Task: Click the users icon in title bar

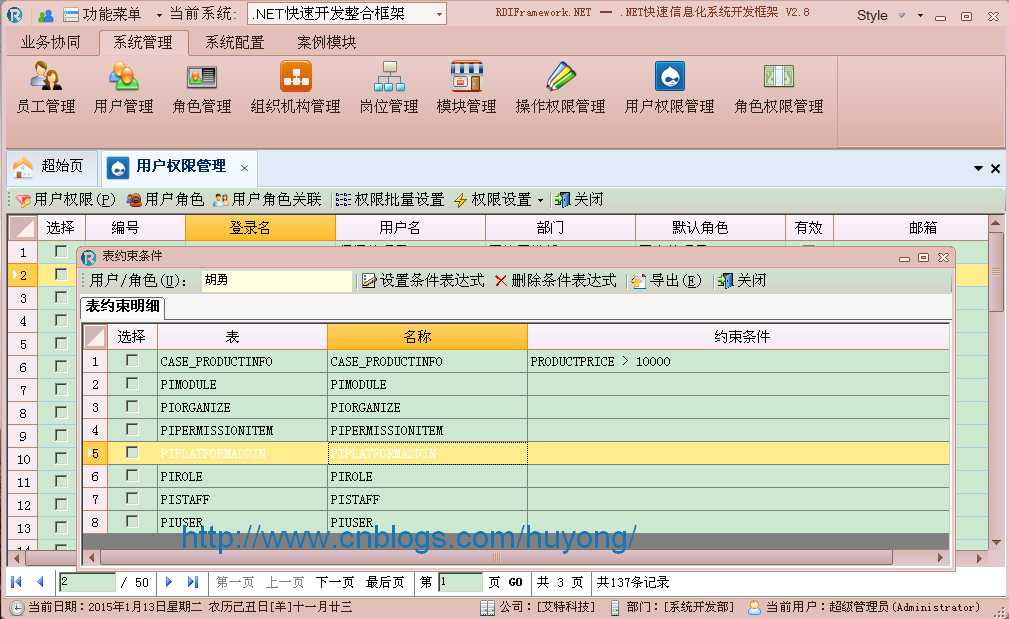Action: (45, 15)
